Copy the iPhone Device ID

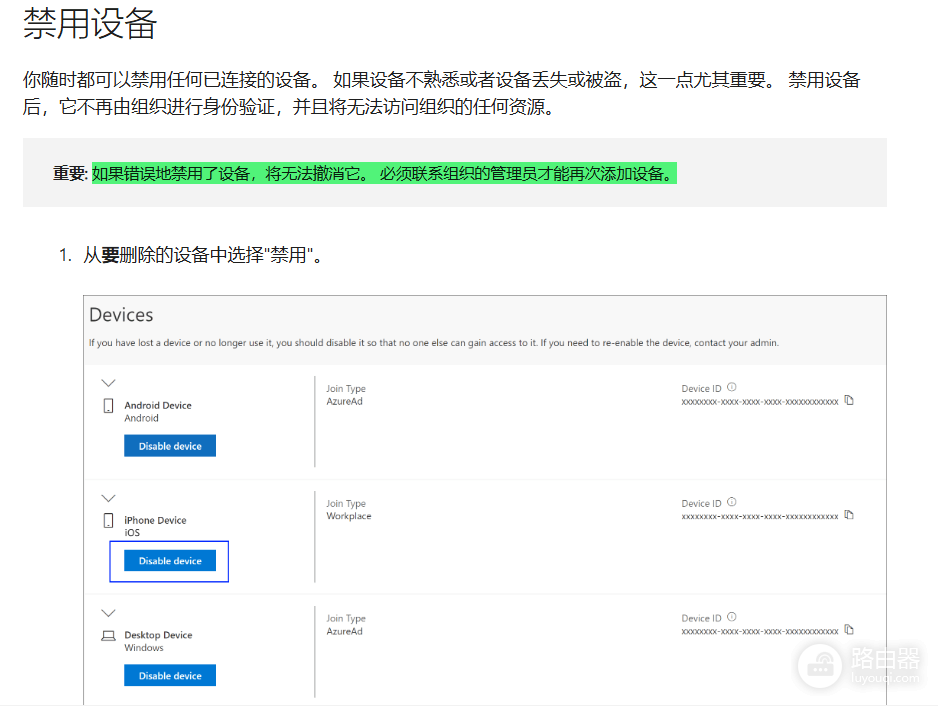(x=849, y=515)
